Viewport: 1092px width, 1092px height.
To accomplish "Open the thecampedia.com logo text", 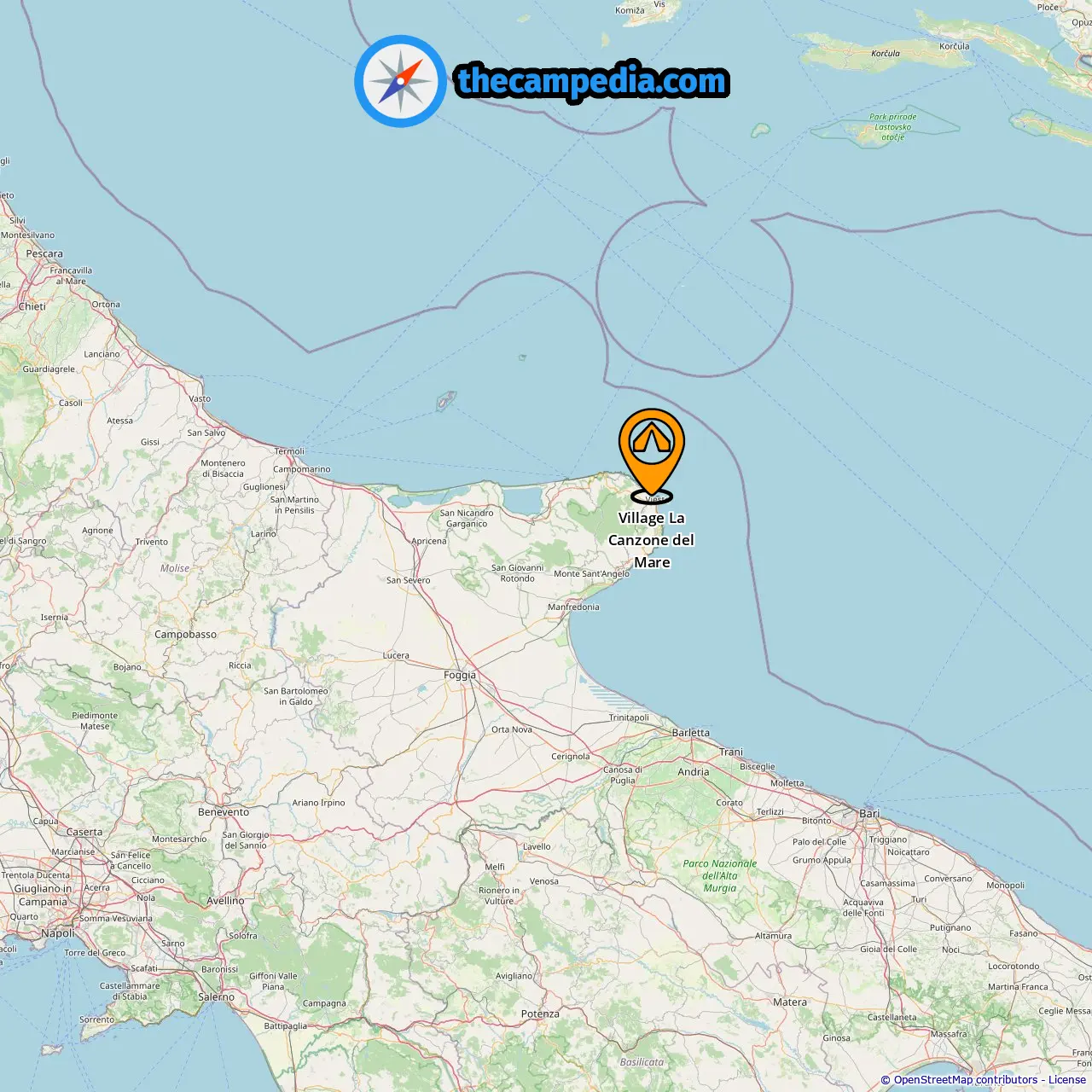I will point(592,81).
